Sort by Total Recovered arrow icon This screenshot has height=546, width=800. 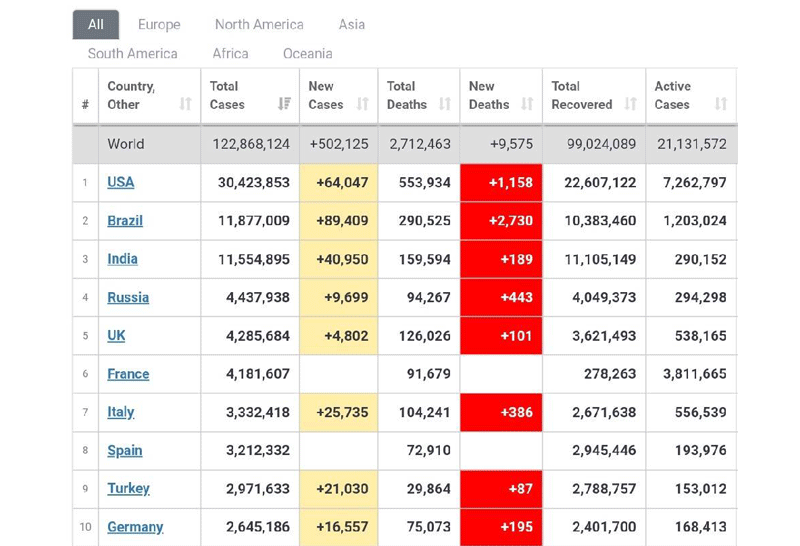[630, 104]
